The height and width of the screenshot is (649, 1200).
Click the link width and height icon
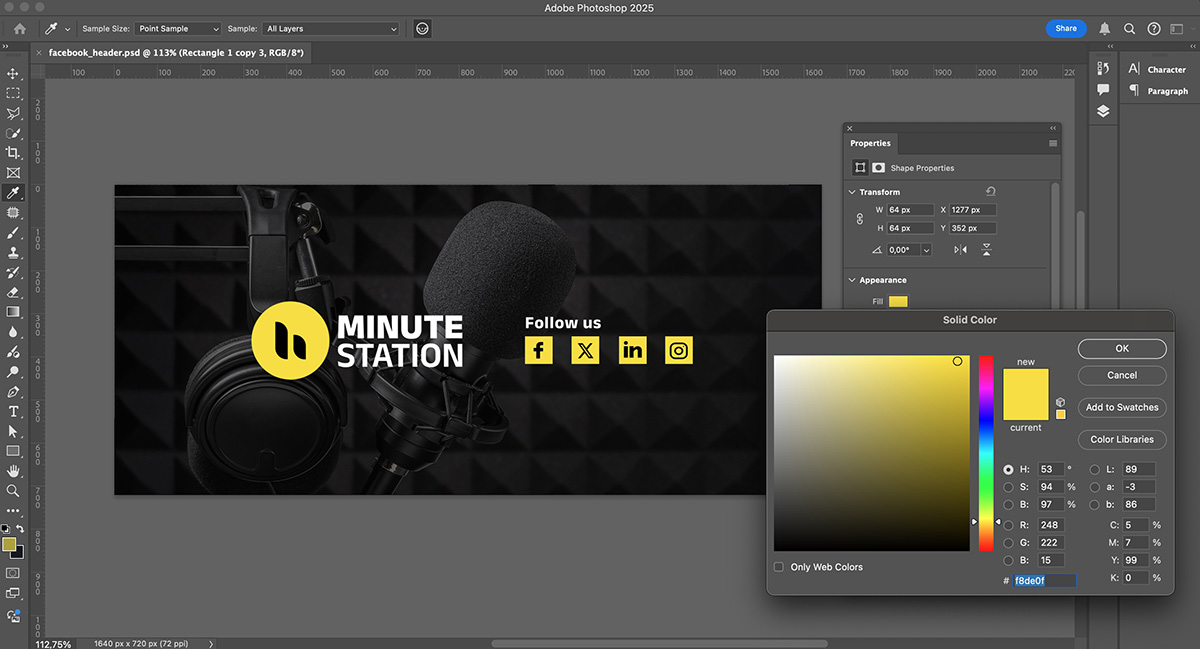[x=859, y=219]
